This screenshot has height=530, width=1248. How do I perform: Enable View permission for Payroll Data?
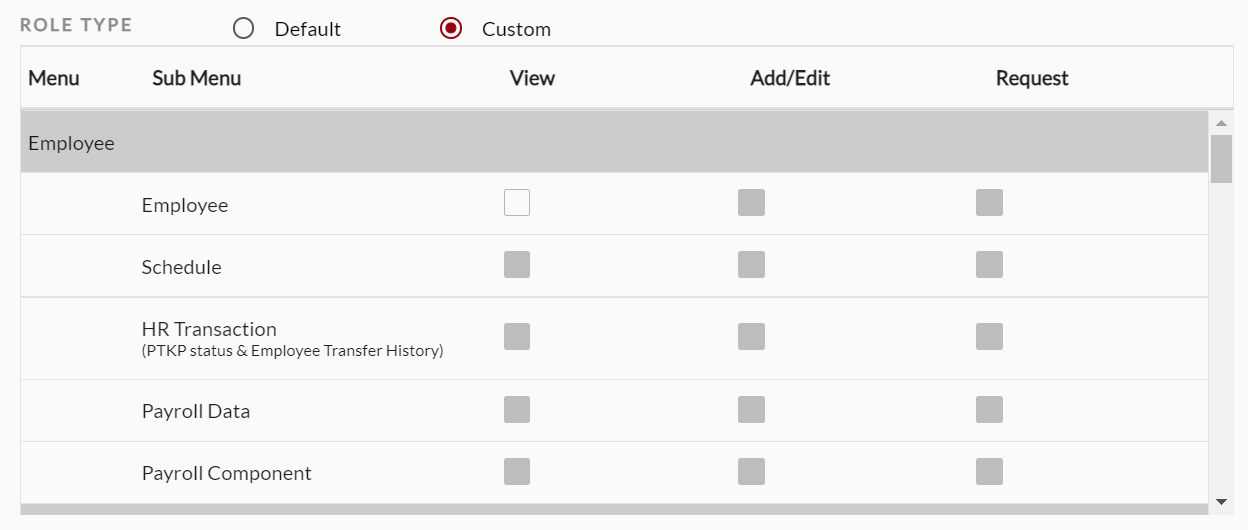tap(517, 410)
